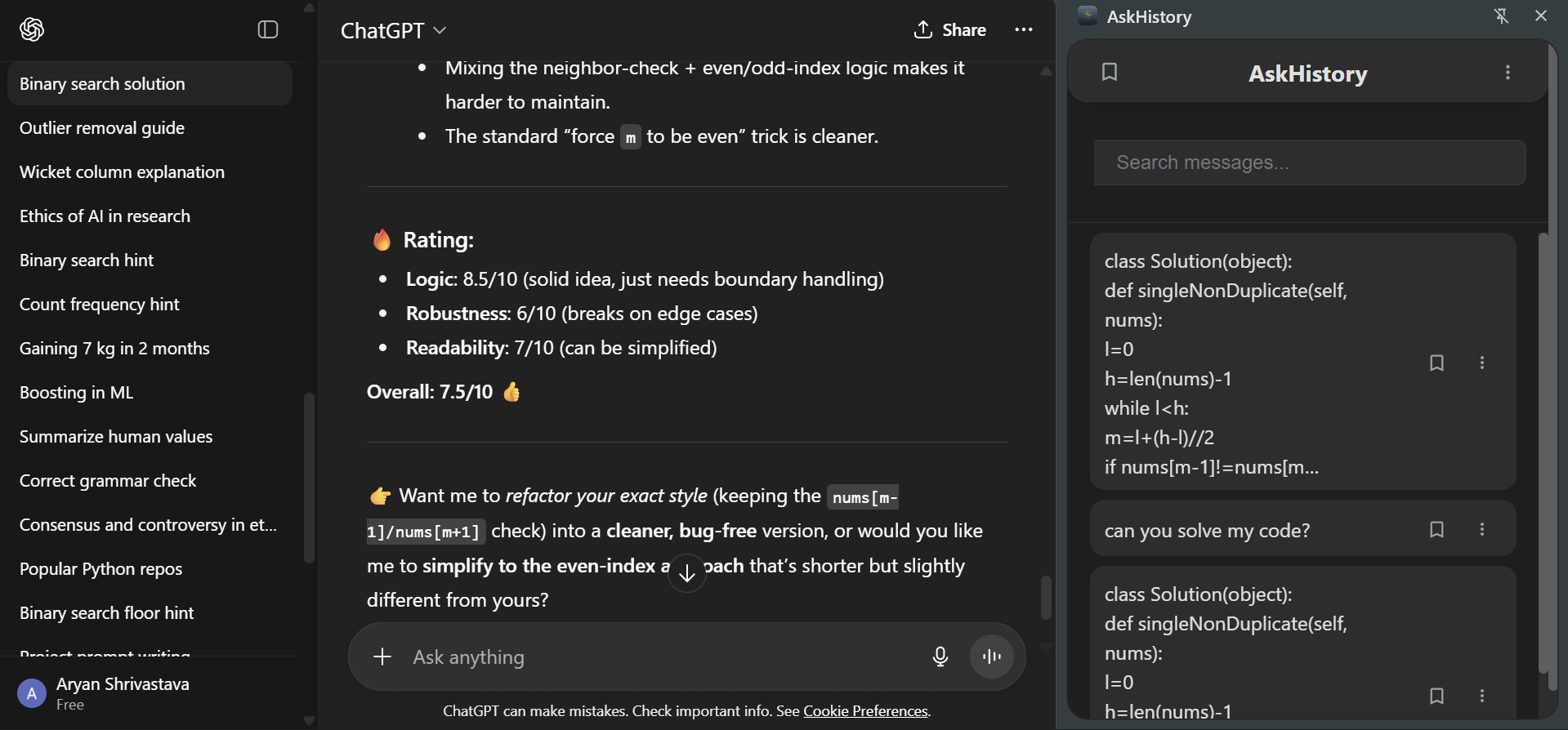Open AskHistory header options menu
Screen dimensions: 1568x730
pos(1508,73)
